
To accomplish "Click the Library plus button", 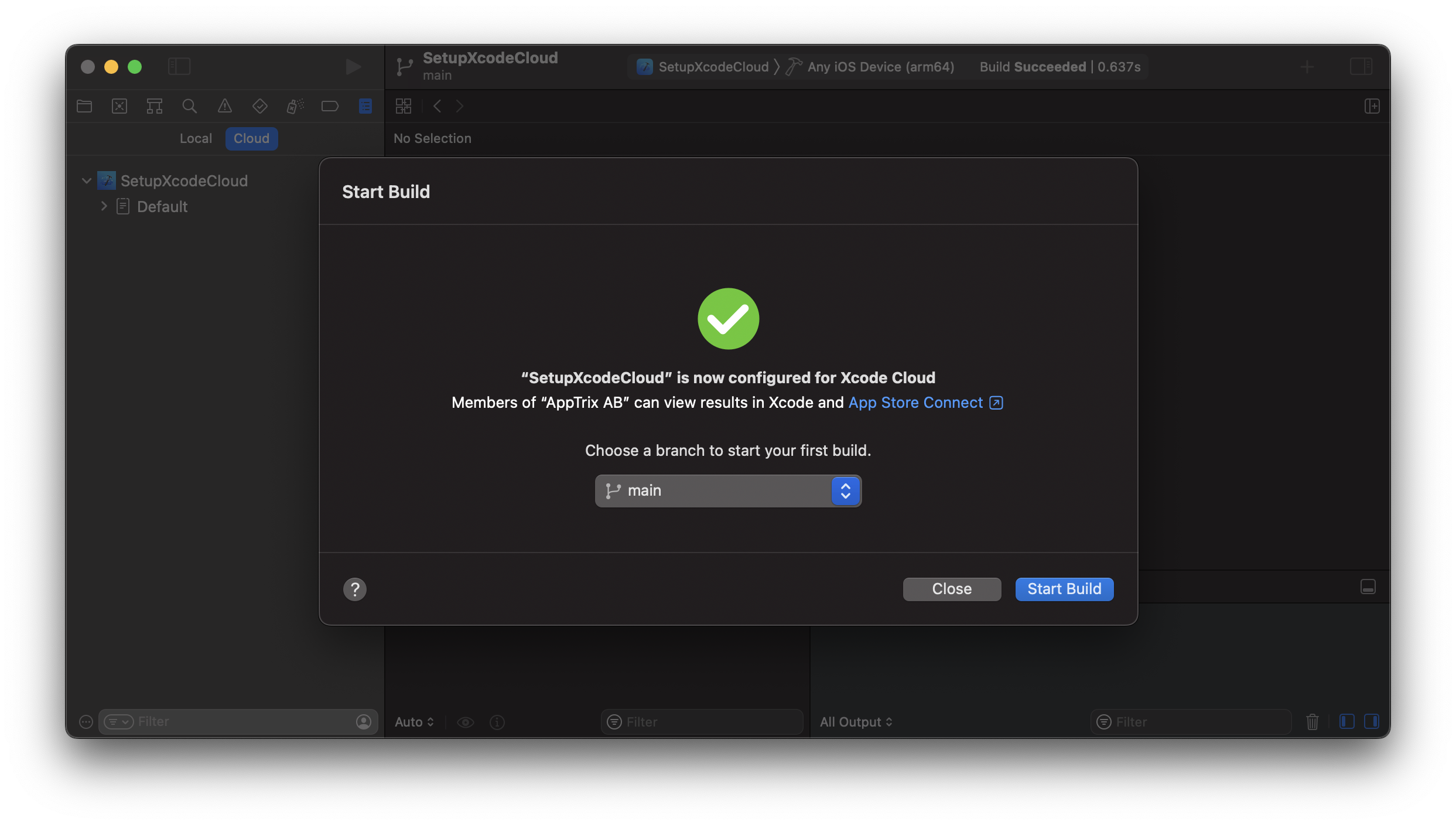I will point(1307,67).
